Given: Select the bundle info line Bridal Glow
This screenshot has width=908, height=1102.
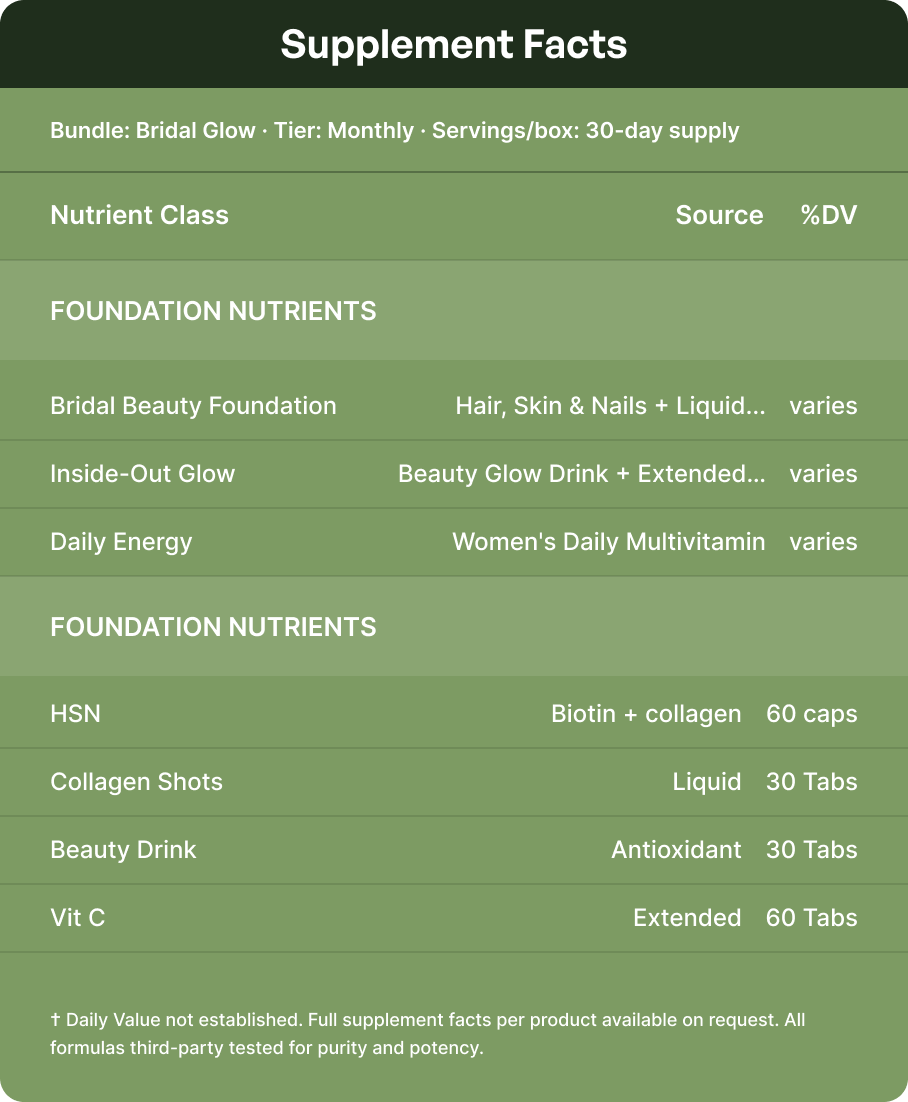Looking at the screenshot, I should (x=394, y=131).
